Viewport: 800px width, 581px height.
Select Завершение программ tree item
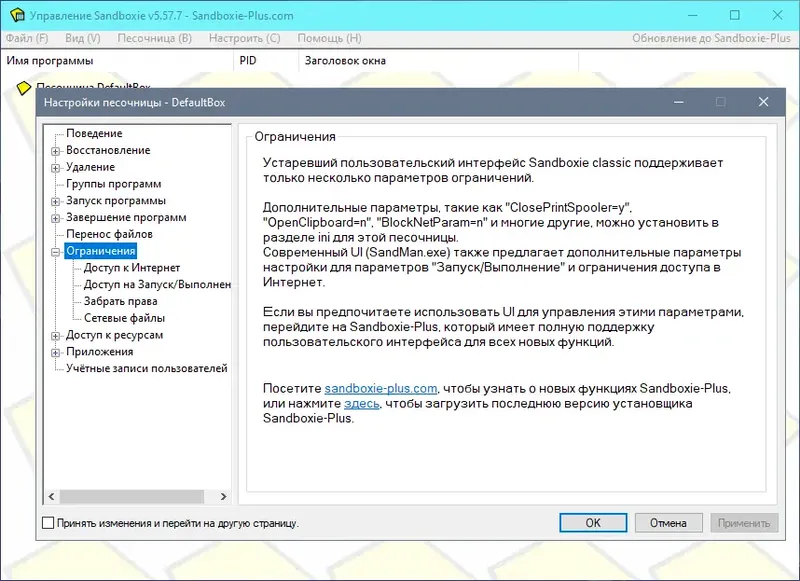(126, 217)
